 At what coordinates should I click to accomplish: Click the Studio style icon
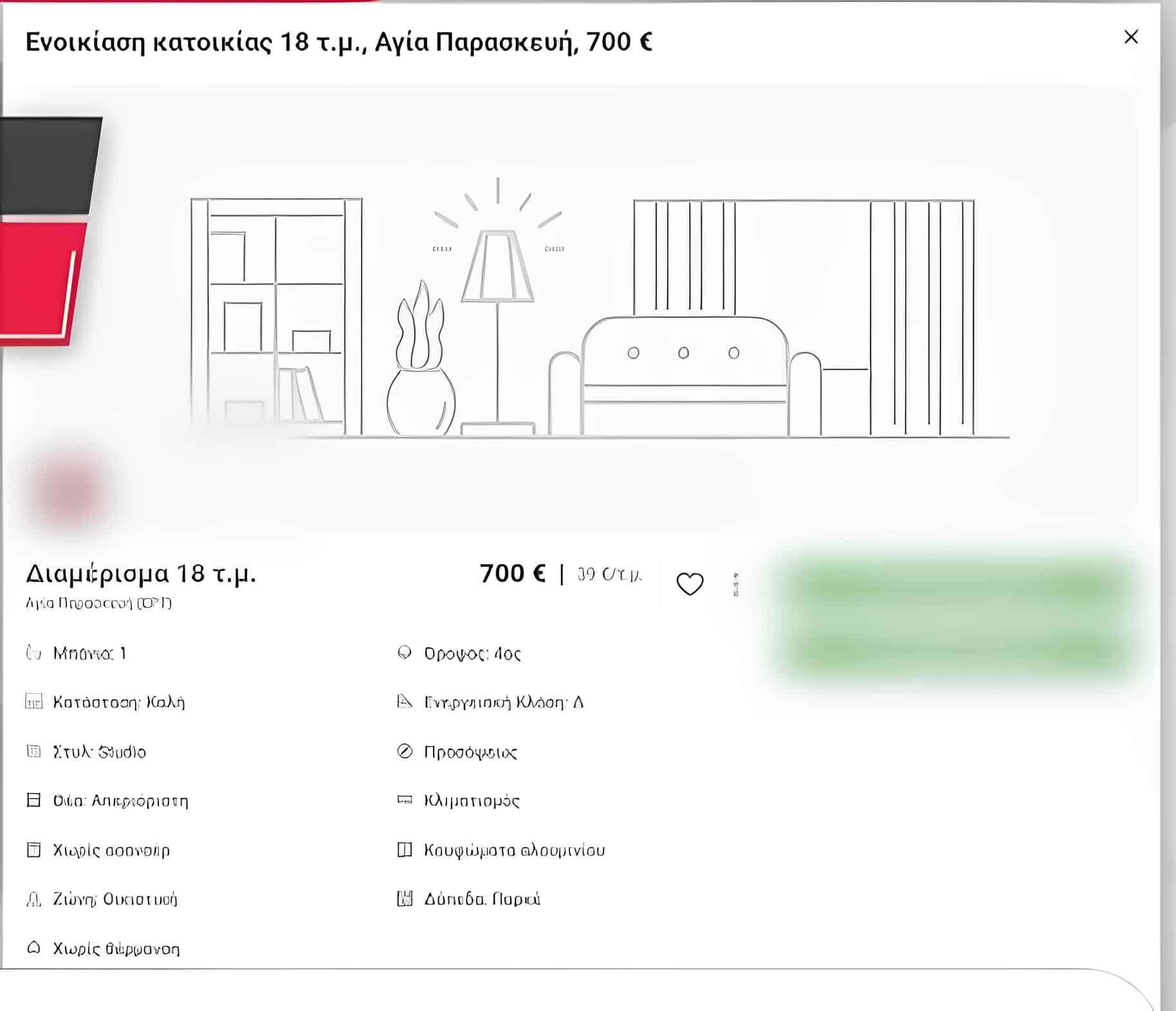coord(33,751)
